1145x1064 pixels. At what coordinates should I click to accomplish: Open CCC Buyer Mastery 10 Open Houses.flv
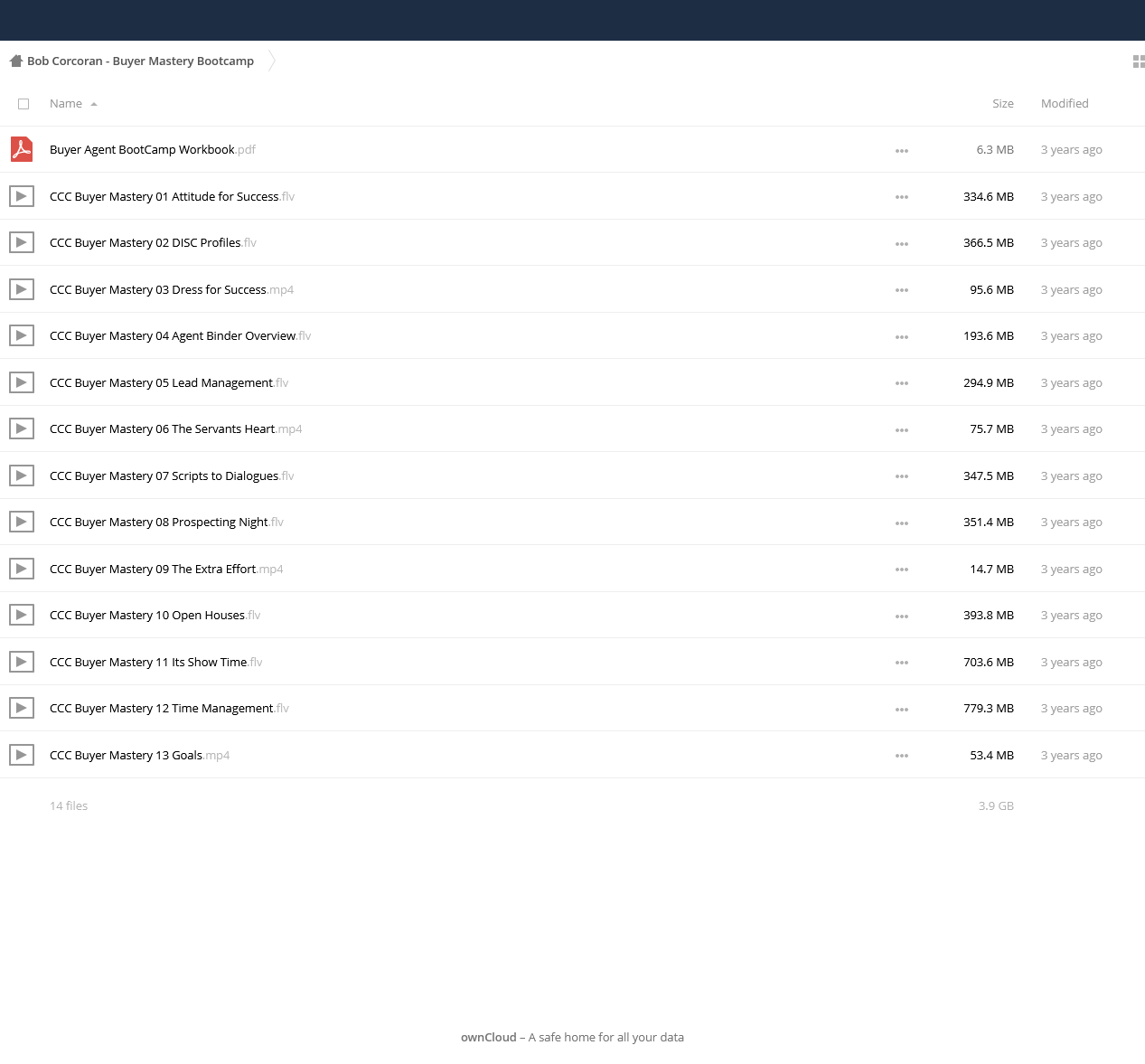point(155,616)
